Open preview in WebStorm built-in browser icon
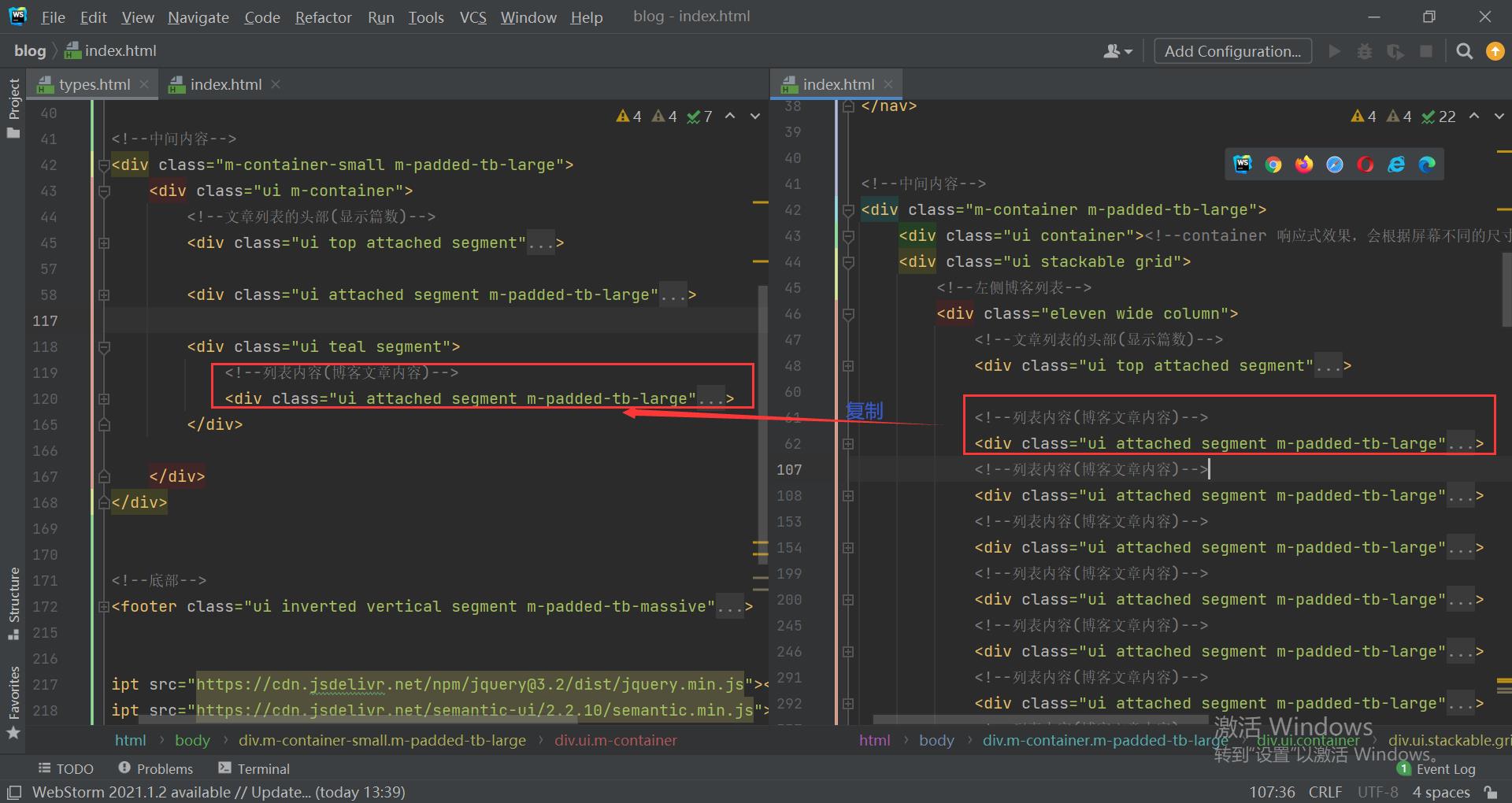Image resolution: width=1512 pixels, height=803 pixels. (x=1243, y=164)
